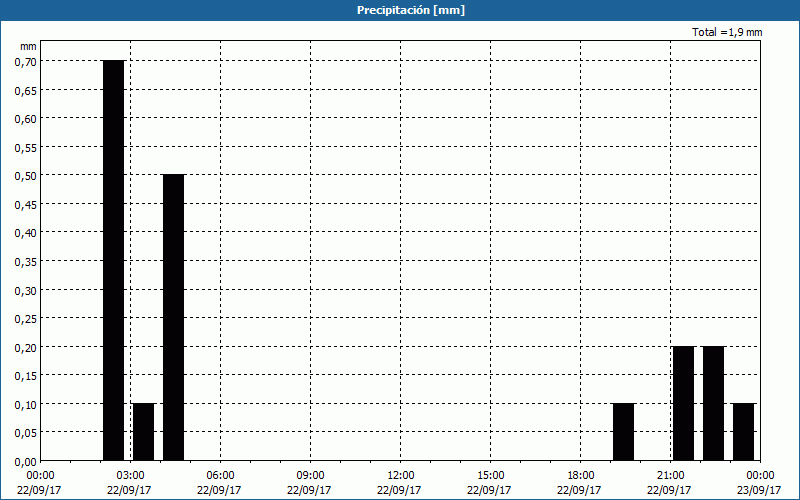Image resolution: width=800 pixels, height=500 pixels.
Task: Select the 0,10 mm bar after 18:00
Action: tap(623, 432)
